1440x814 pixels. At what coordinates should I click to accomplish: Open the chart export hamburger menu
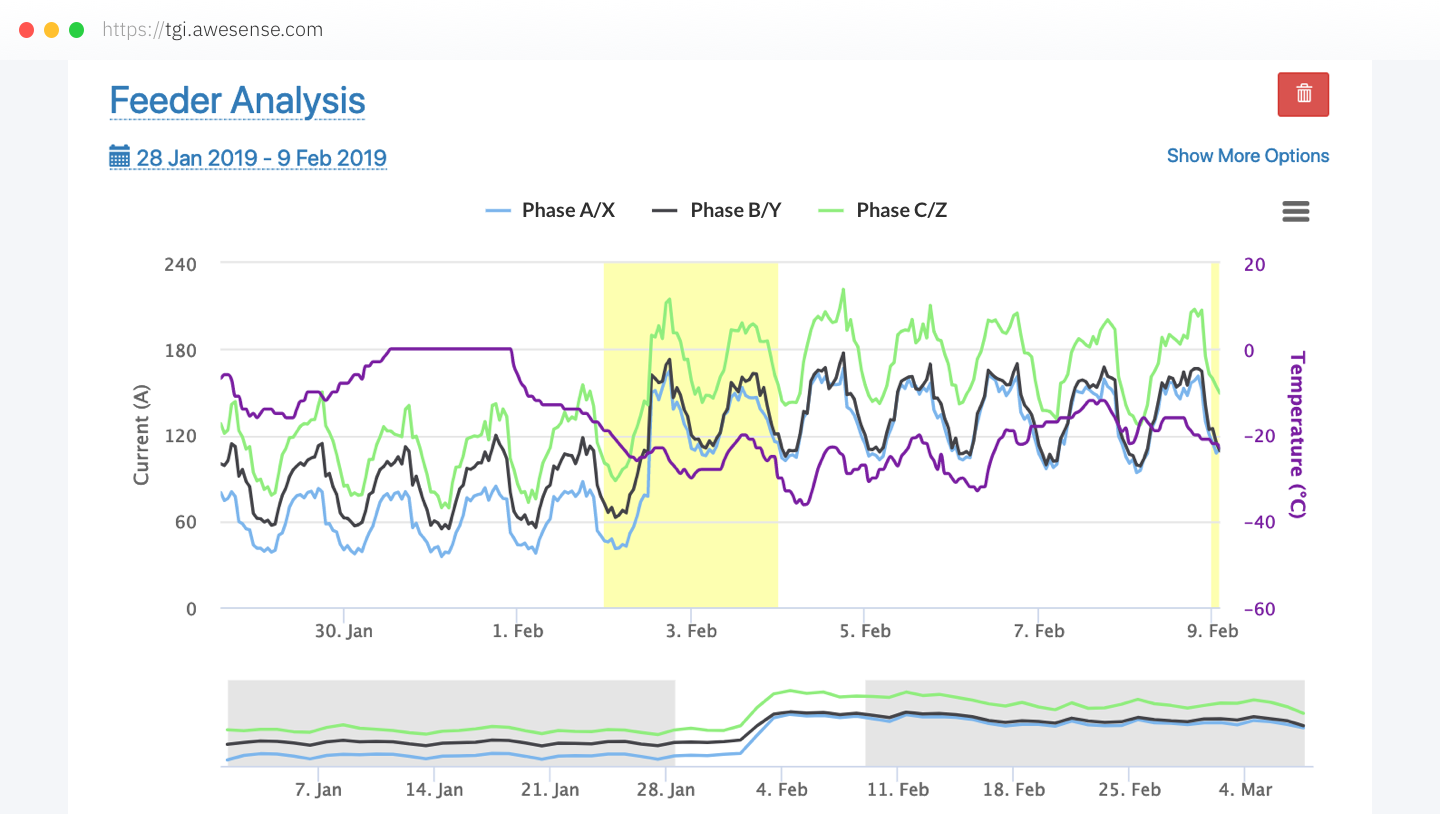tap(1295, 211)
